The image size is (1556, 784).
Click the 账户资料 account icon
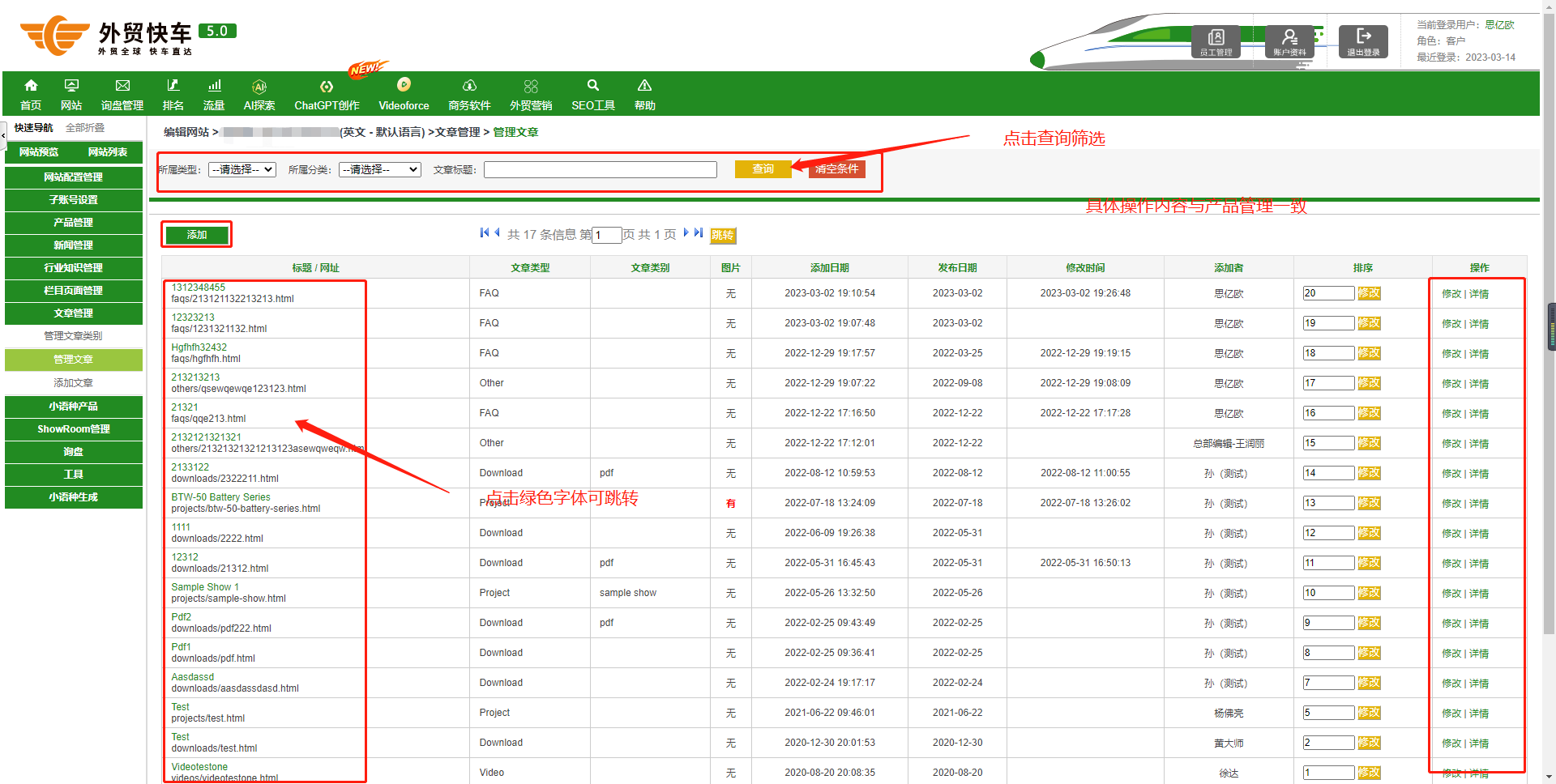point(1289,41)
